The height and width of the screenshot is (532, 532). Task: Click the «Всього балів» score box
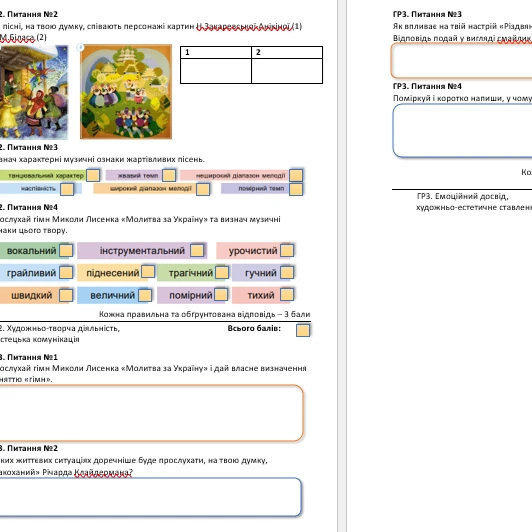[x=303, y=330]
